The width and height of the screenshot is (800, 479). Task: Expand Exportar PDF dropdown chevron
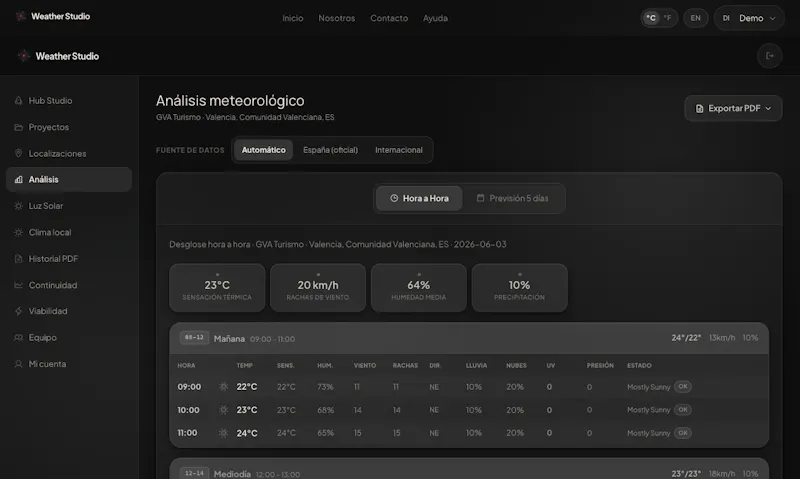click(x=768, y=109)
